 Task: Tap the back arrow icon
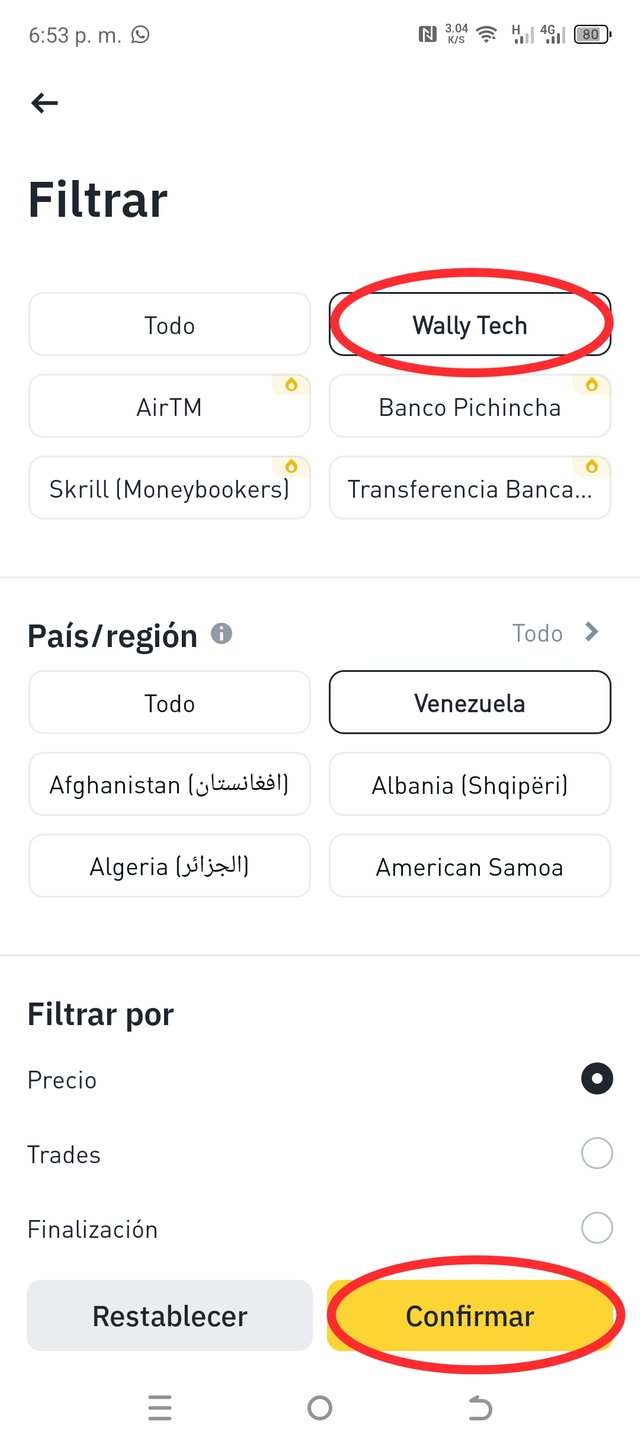[x=44, y=102]
